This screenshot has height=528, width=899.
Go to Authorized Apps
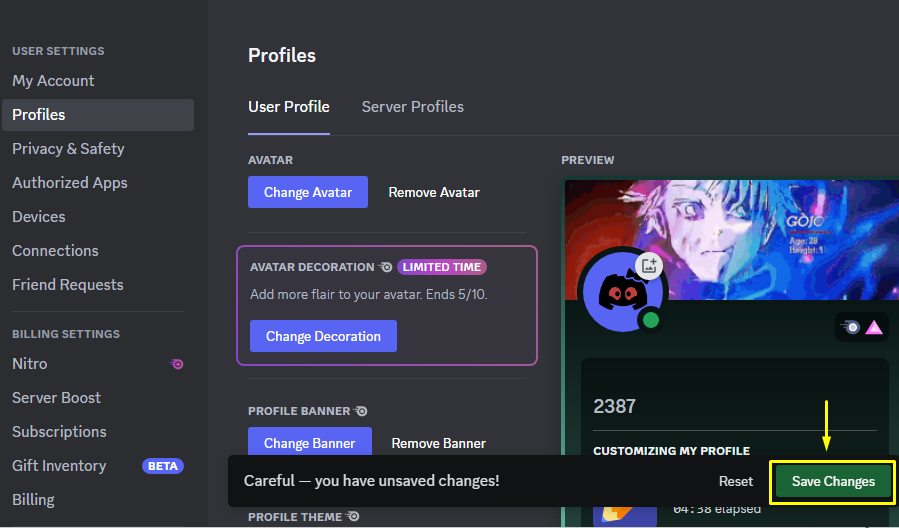point(70,183)
